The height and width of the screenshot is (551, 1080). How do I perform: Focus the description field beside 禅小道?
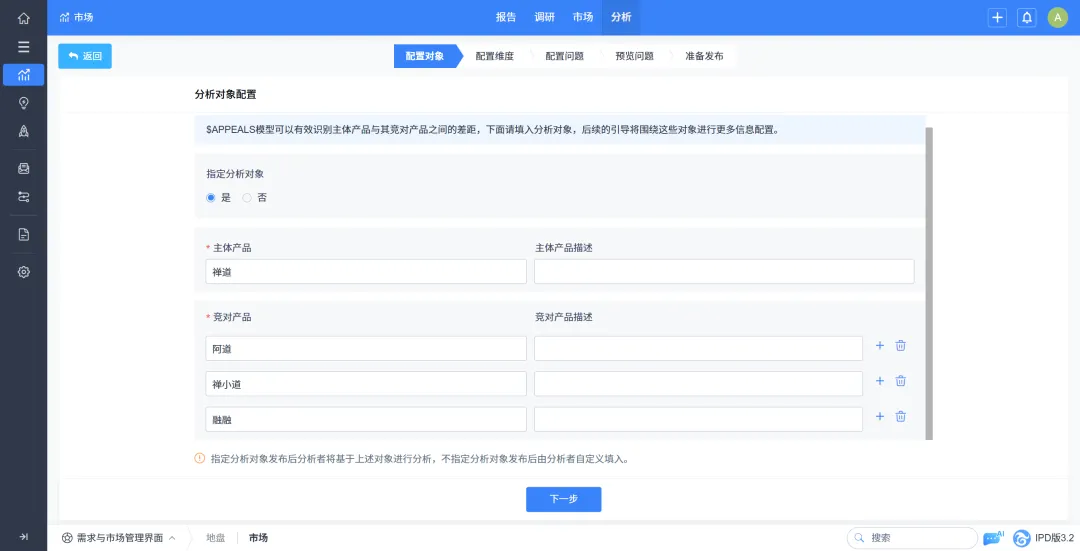698,384
